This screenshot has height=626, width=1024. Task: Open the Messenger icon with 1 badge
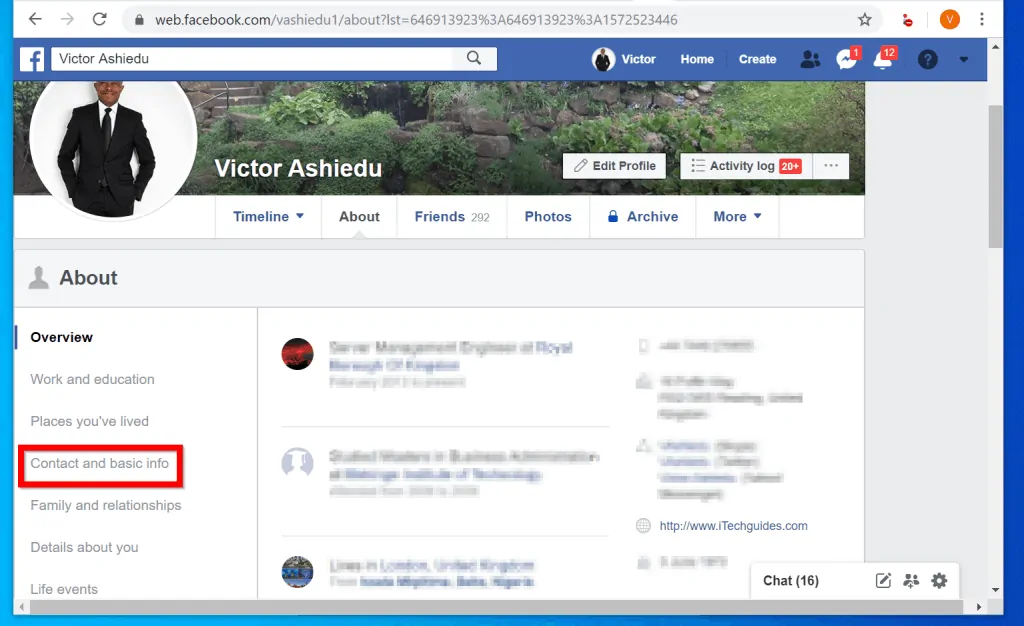[846, 59]
